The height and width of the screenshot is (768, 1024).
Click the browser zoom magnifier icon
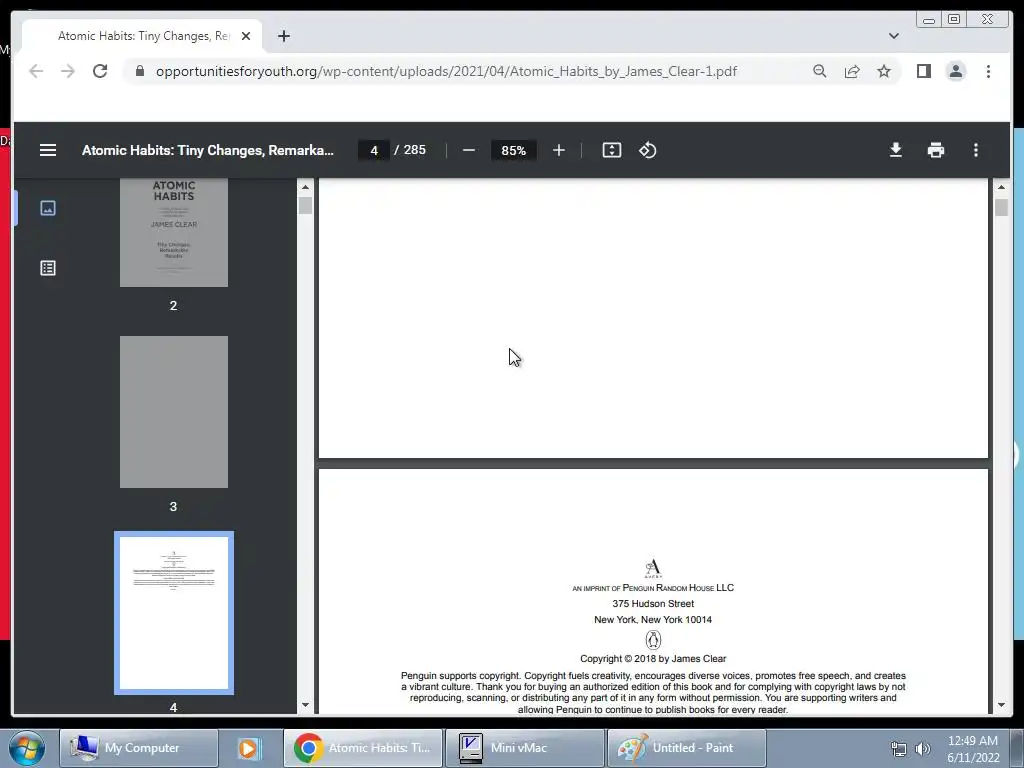(820, 71)
